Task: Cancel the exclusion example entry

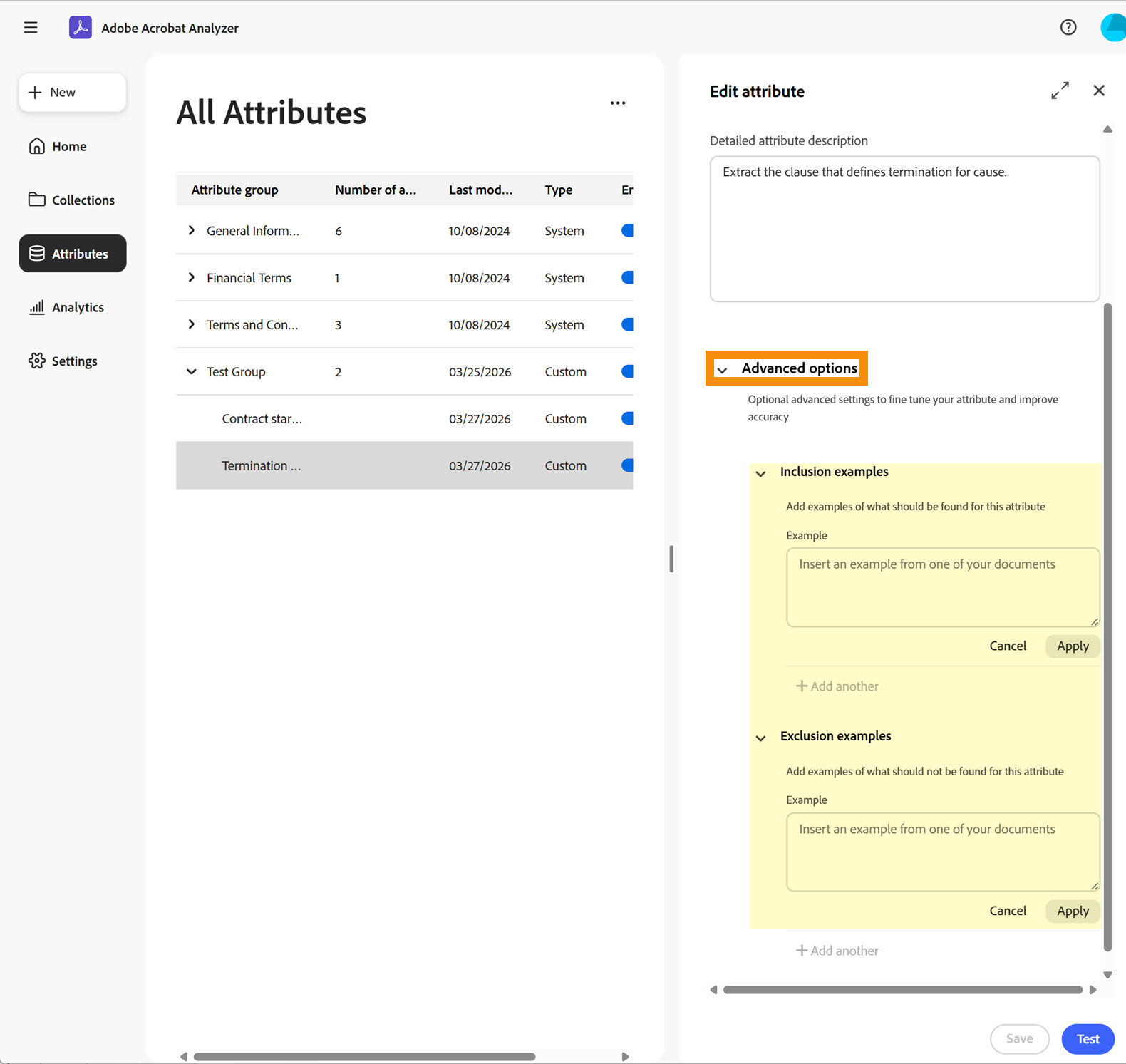Action: click(1008, 911)
